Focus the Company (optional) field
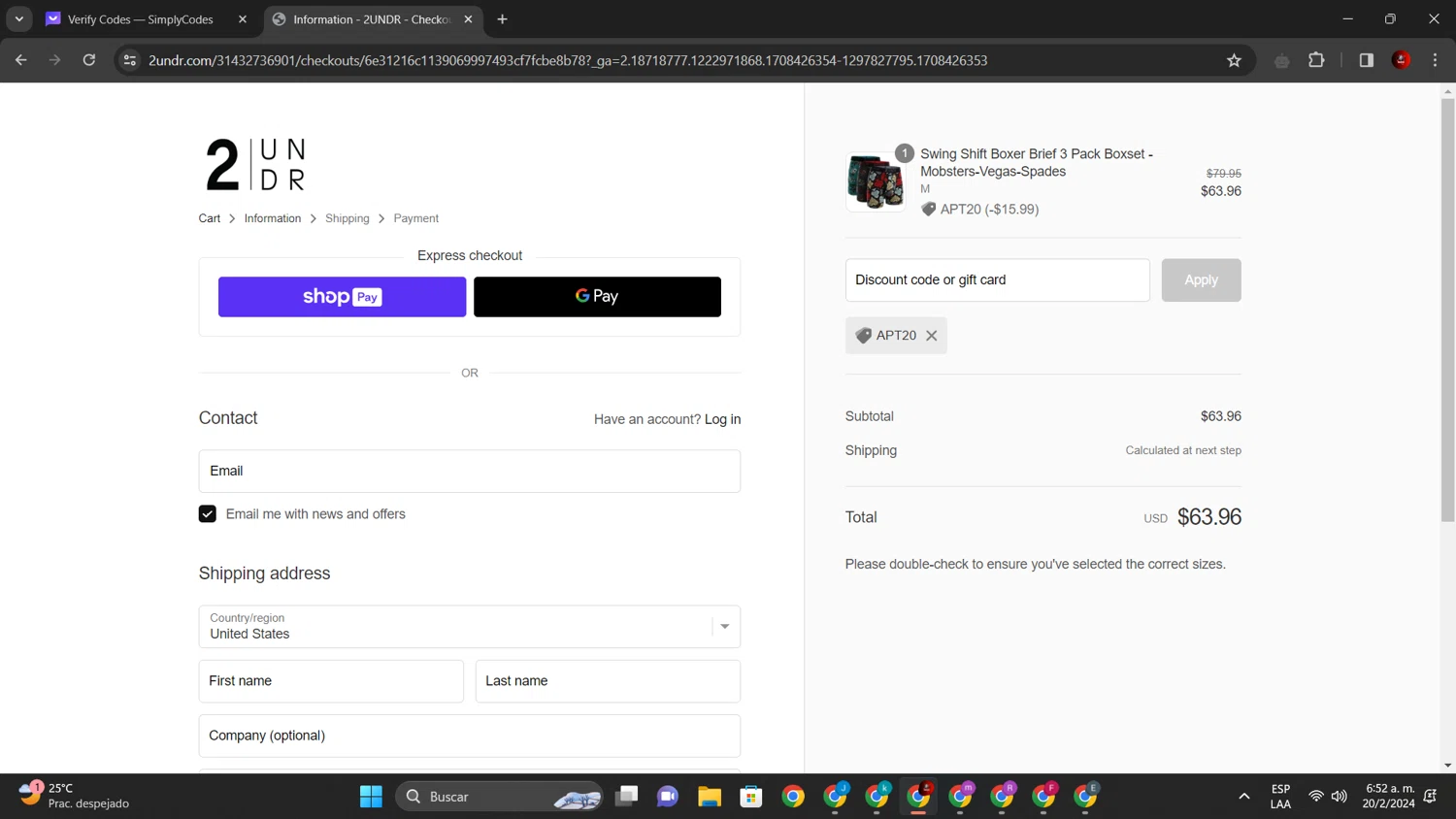This screenshot has width=1456, height=819. [x=470, y=736]
